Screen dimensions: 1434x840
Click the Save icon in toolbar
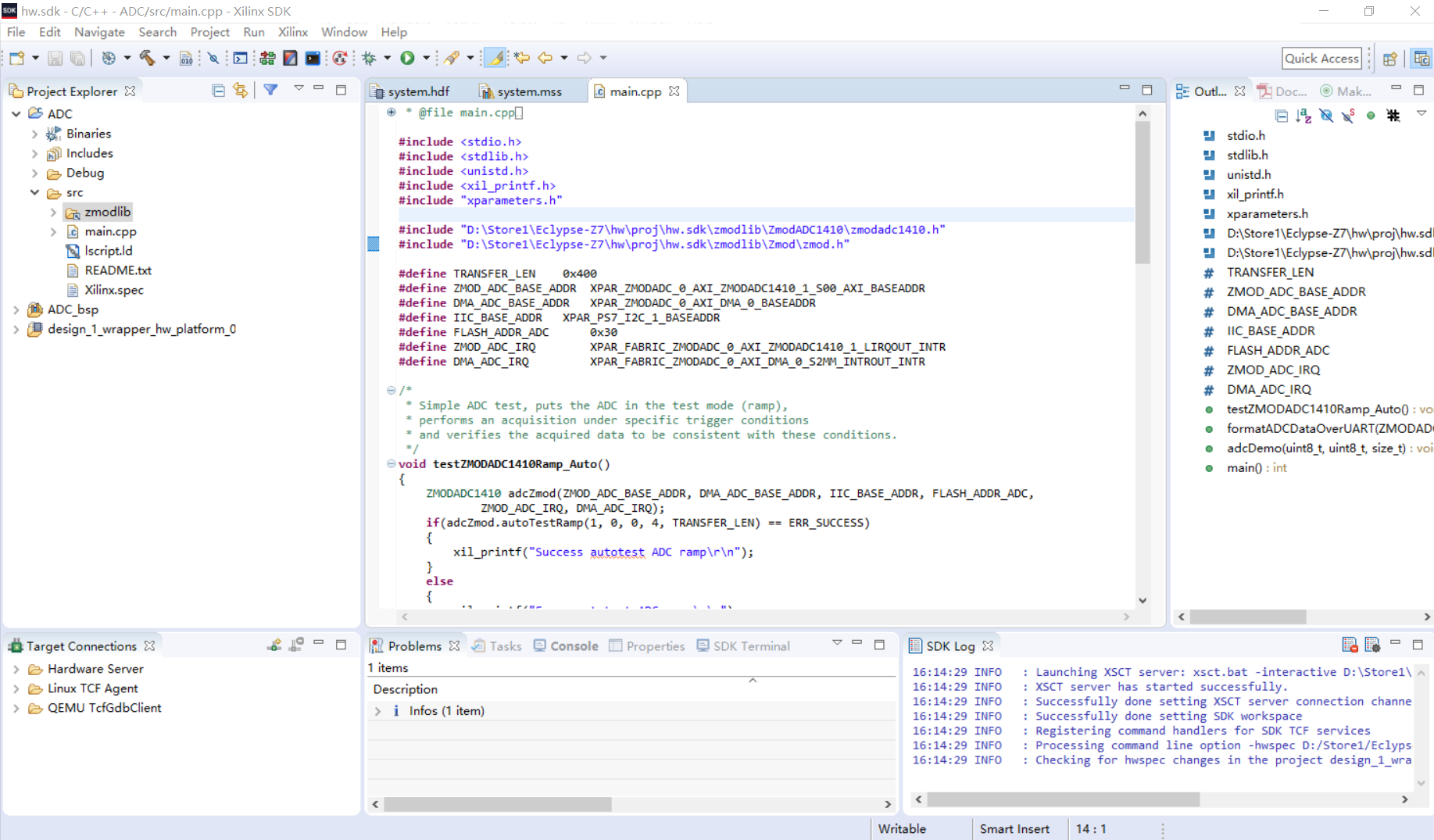(x=55, y=58)
